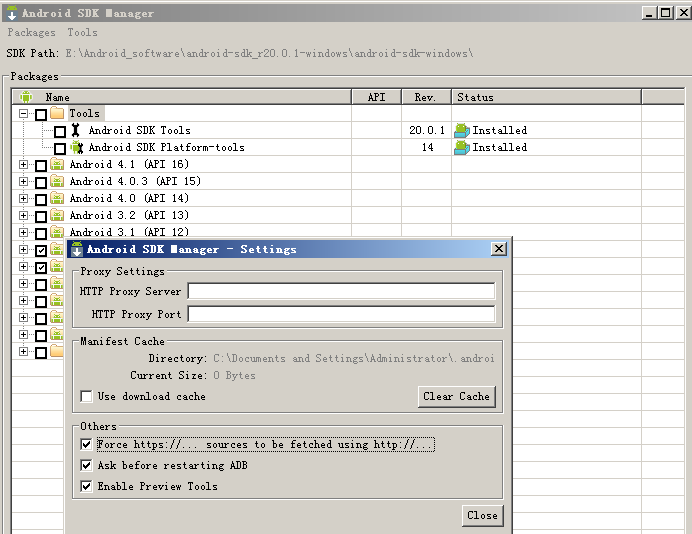Image resolution: width=692 pixels, height=534 pixels.
Task: Click the HTTP Proxy Server input field
Action: tap(341, 291)
